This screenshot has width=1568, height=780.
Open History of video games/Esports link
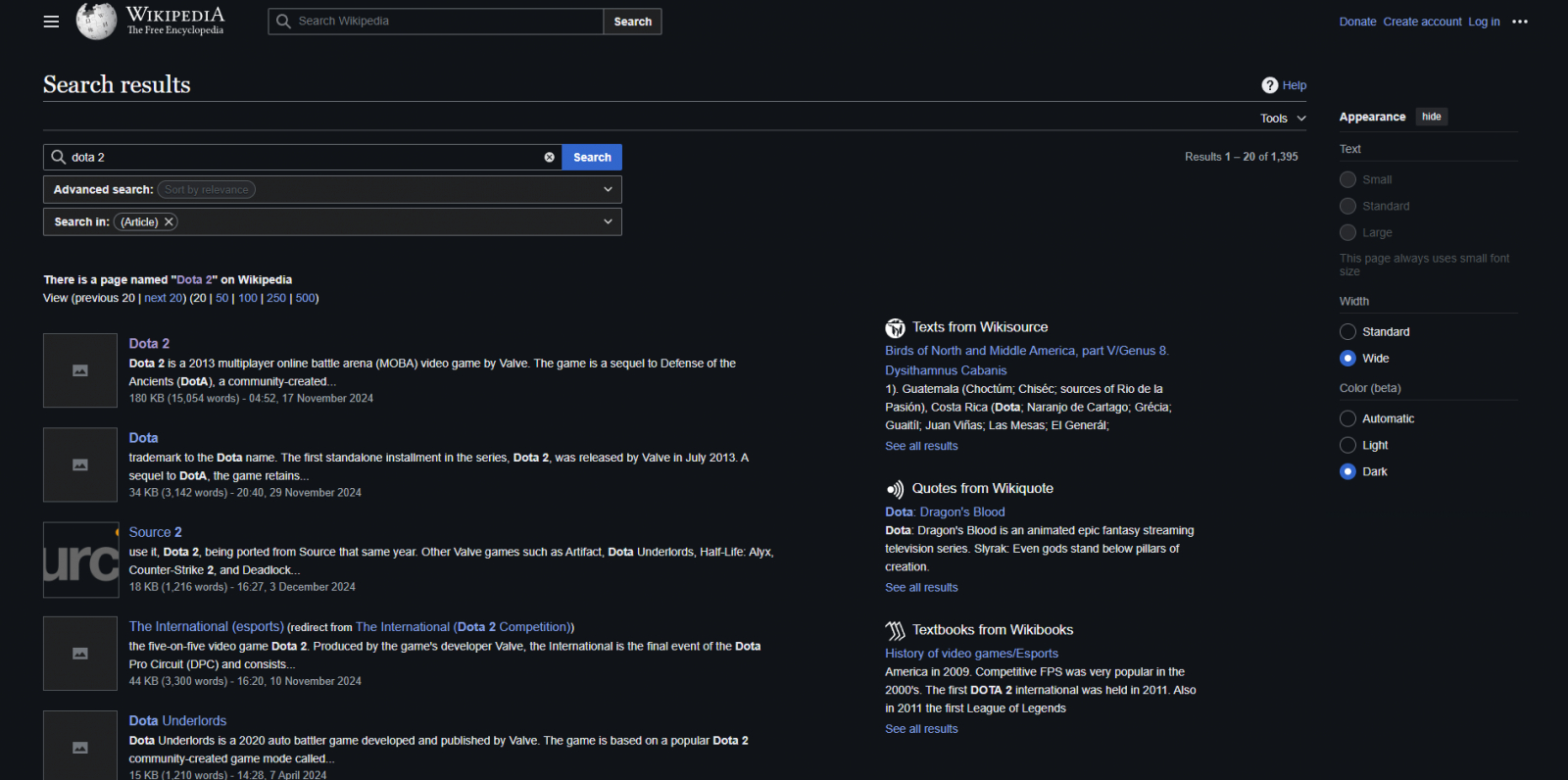click(x=971, y=654)
